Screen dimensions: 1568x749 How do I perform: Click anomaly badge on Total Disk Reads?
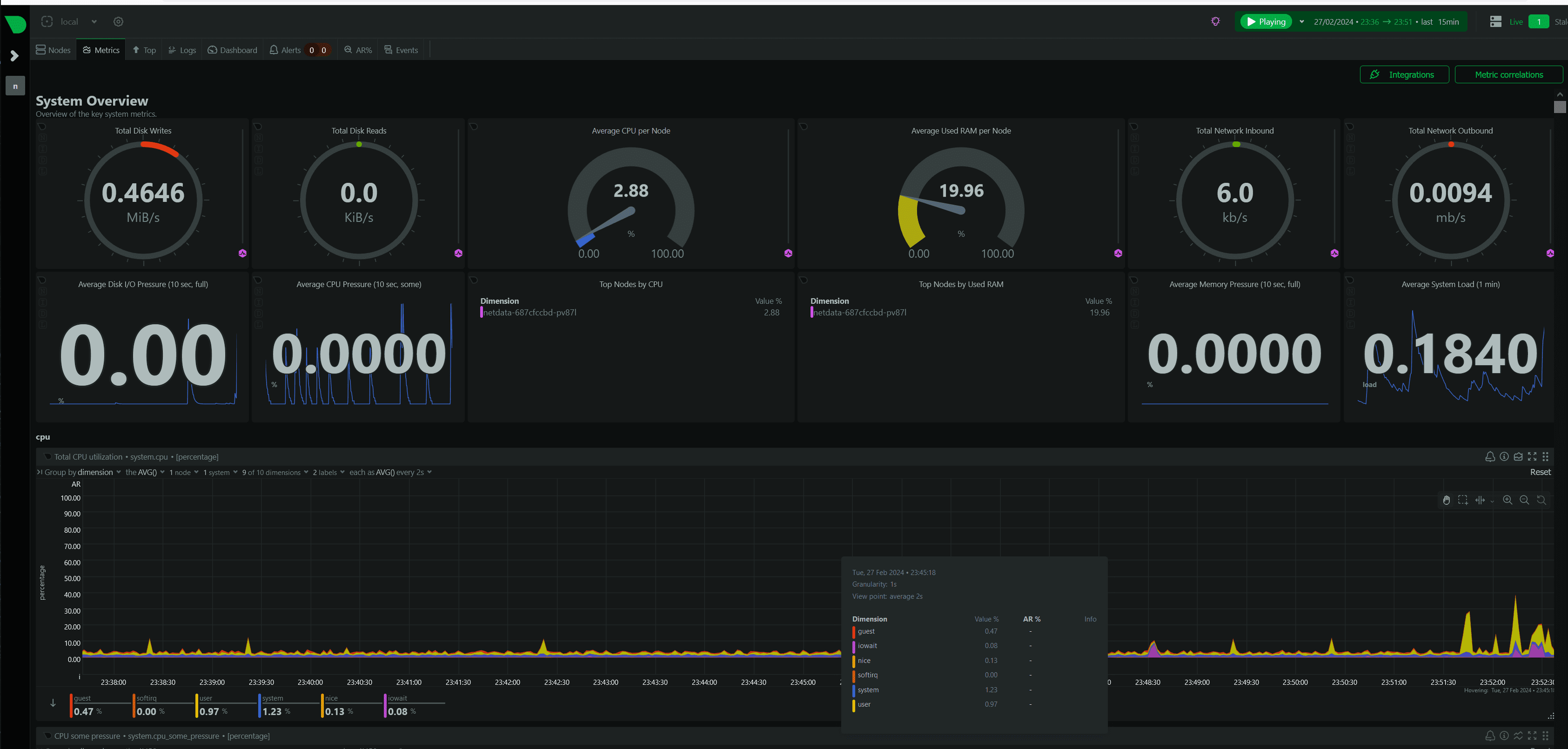click(x=458, y=253)
